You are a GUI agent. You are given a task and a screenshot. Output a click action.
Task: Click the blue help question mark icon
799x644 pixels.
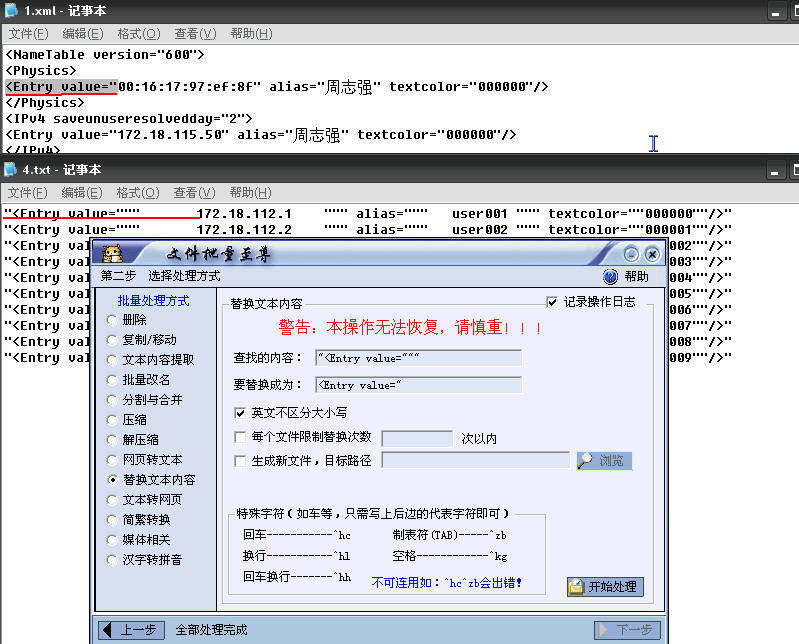(x=610, y=277)
